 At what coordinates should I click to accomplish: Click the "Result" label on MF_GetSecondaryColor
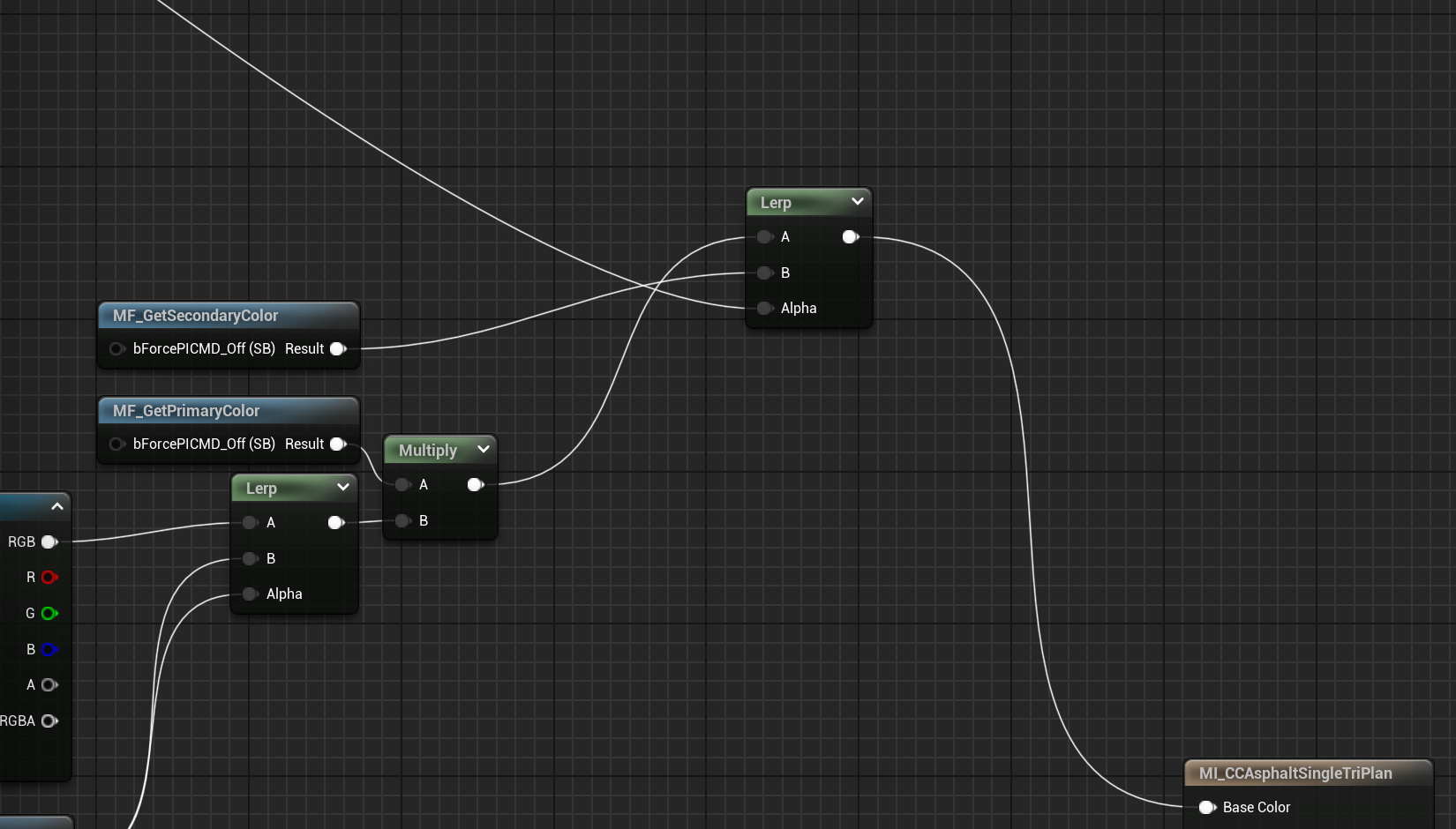(304, 349)
